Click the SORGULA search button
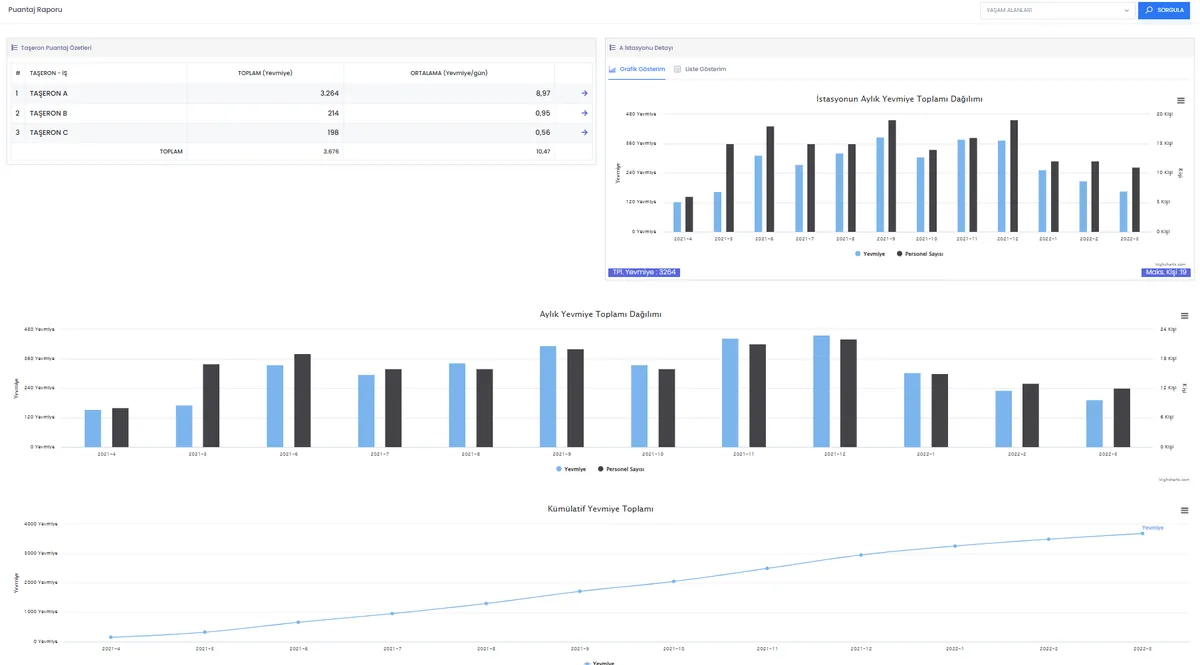The image size is (1200, 665). tap(1164, 11)
